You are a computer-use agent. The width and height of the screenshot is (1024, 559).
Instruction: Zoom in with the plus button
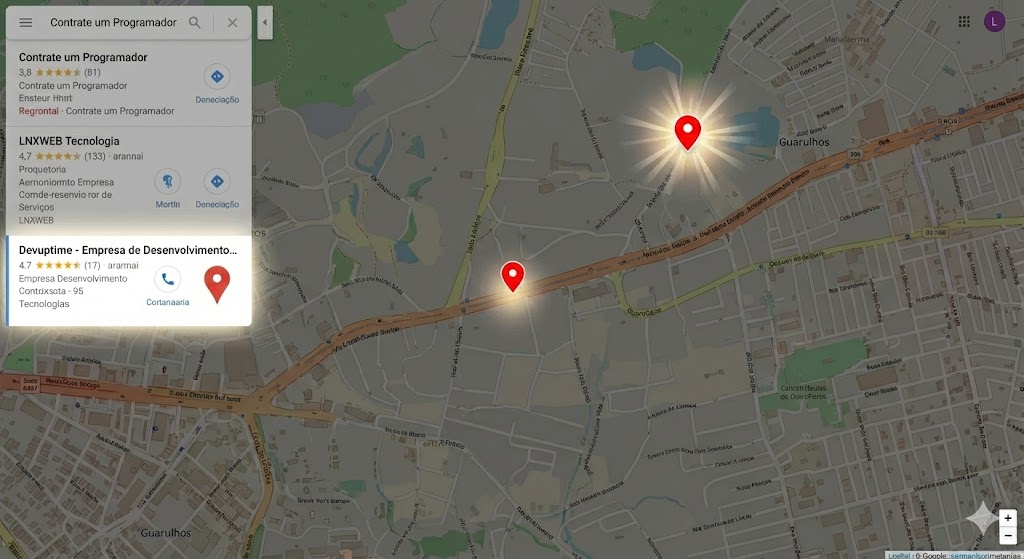(1008, 519)
